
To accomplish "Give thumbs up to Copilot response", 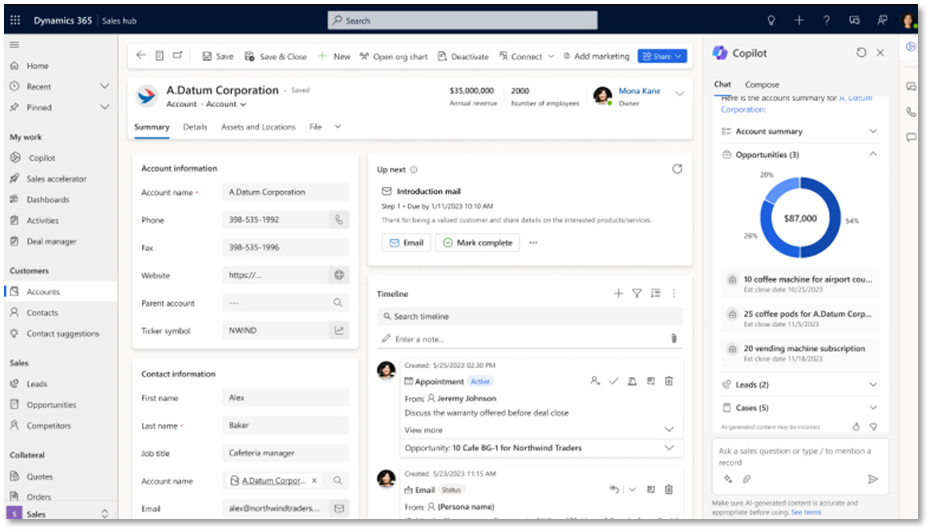I will pyautogui.click(x=856, y=426).
